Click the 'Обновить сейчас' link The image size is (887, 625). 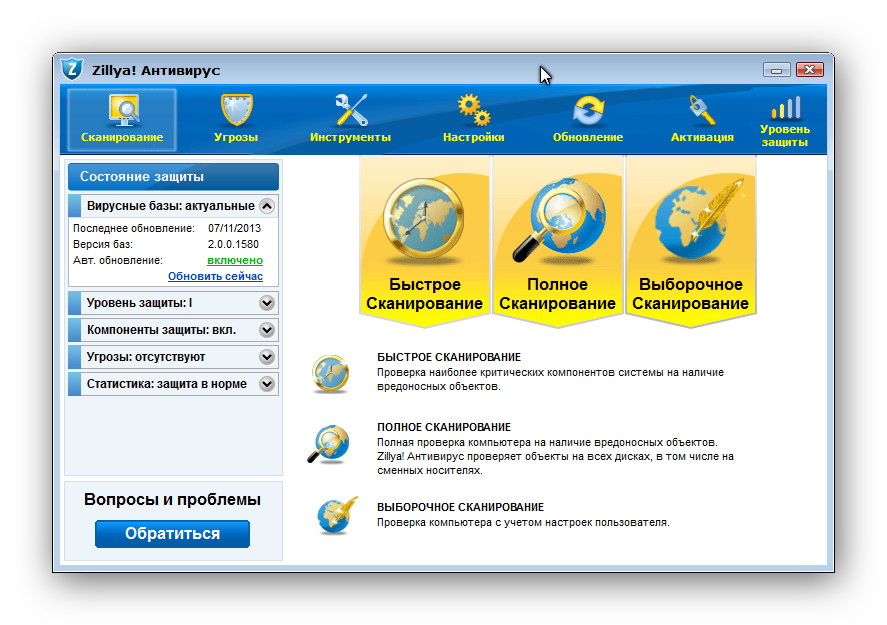point(215,276)
